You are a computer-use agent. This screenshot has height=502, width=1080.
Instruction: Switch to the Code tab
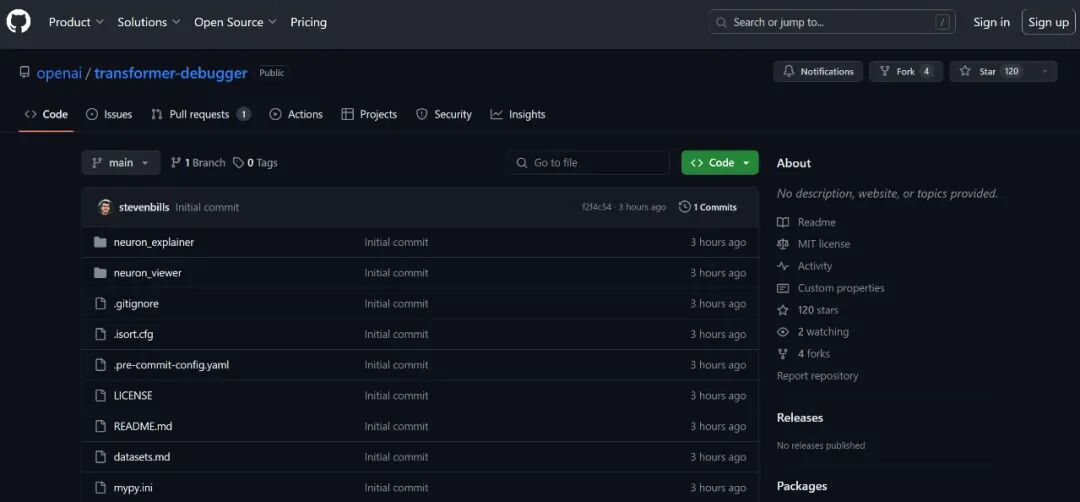(x=46, y=114)
